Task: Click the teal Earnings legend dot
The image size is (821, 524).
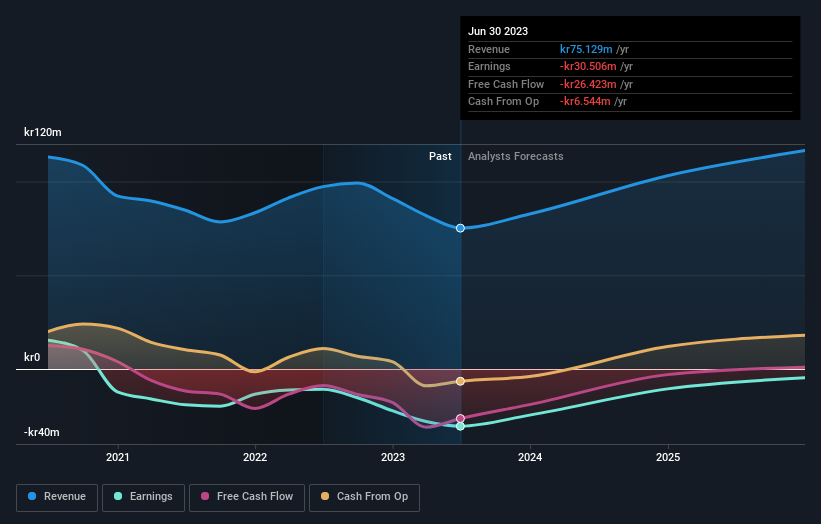Action: [x=118, y=496]
